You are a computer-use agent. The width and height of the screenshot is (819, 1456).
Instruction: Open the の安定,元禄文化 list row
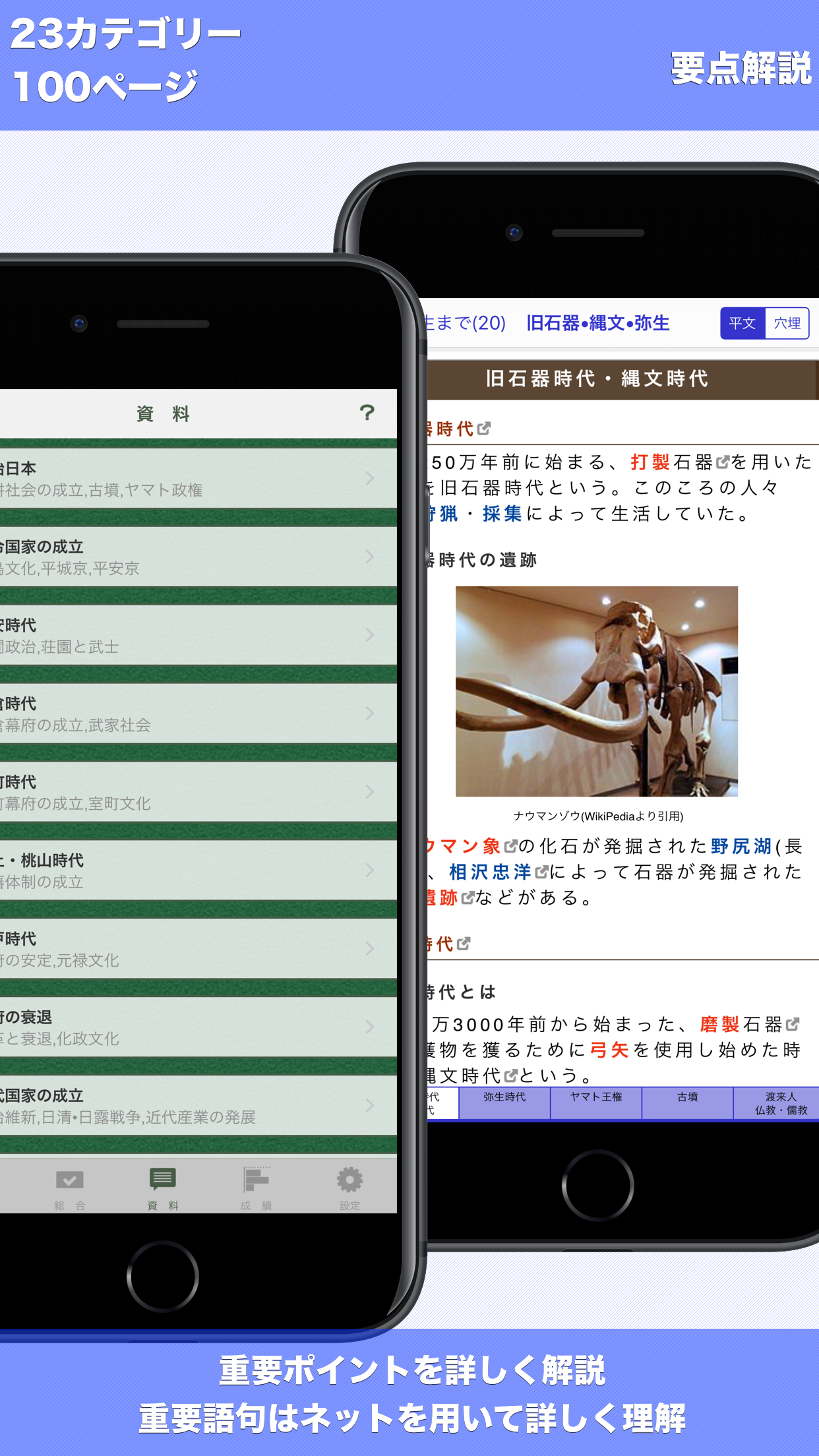198,949
